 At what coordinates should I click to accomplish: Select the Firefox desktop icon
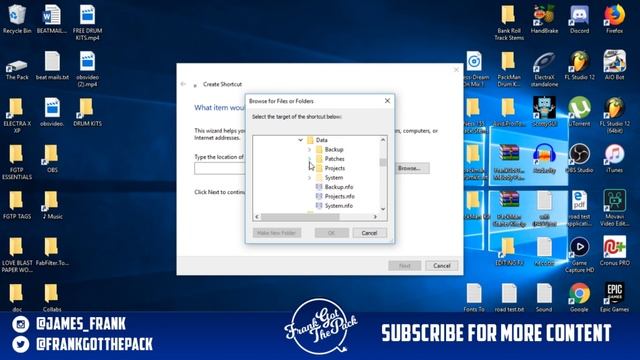(614, 20)
